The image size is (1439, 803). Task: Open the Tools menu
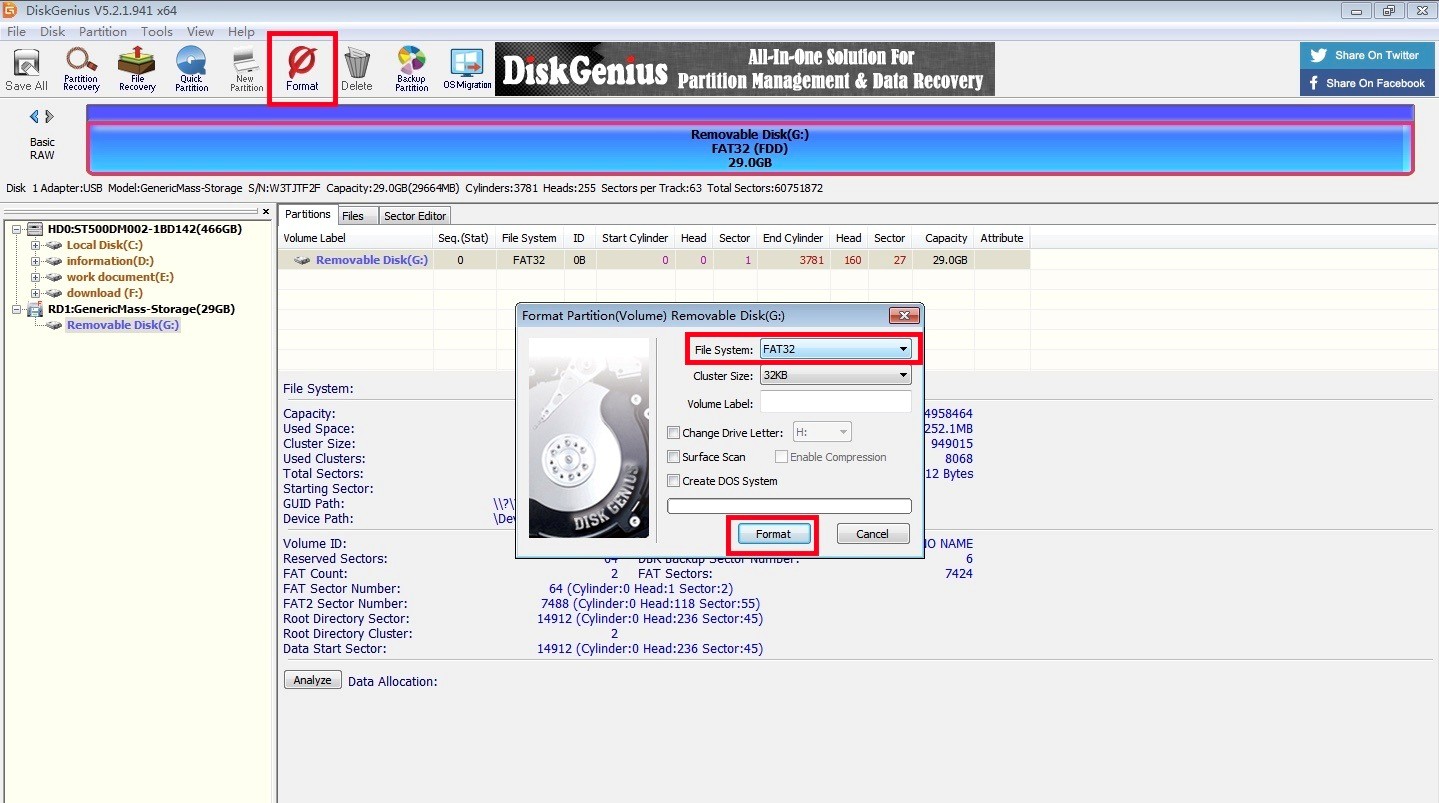(x=156, y=32)
